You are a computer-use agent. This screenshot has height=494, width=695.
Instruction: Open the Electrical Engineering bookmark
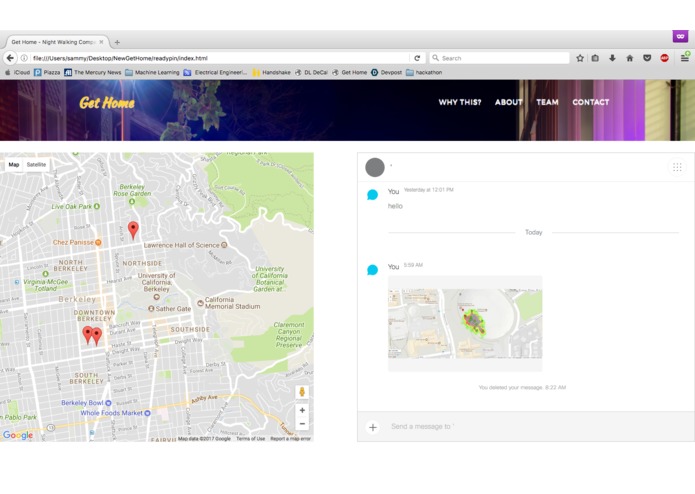[x=215, y=72]
